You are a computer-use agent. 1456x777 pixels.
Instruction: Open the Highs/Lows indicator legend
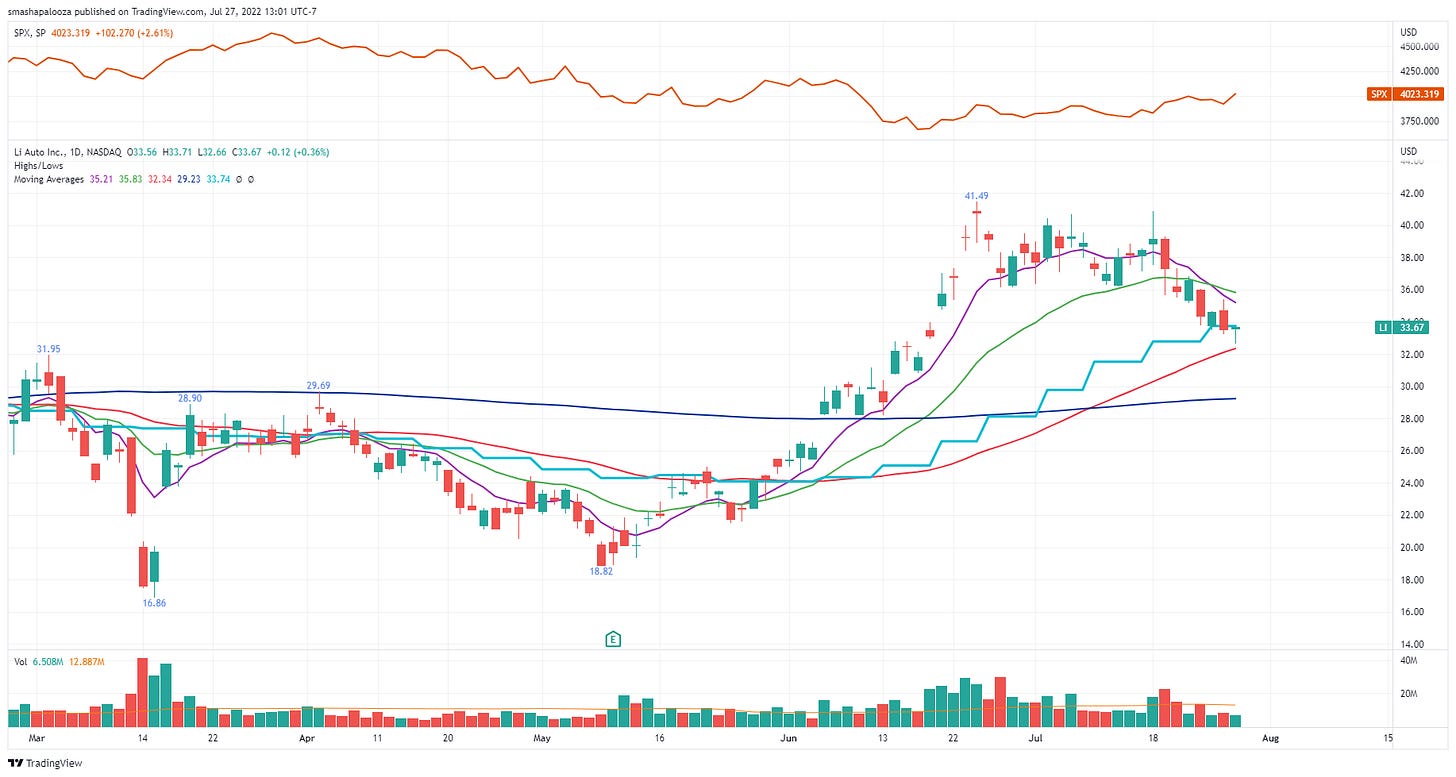coord(37,165)
